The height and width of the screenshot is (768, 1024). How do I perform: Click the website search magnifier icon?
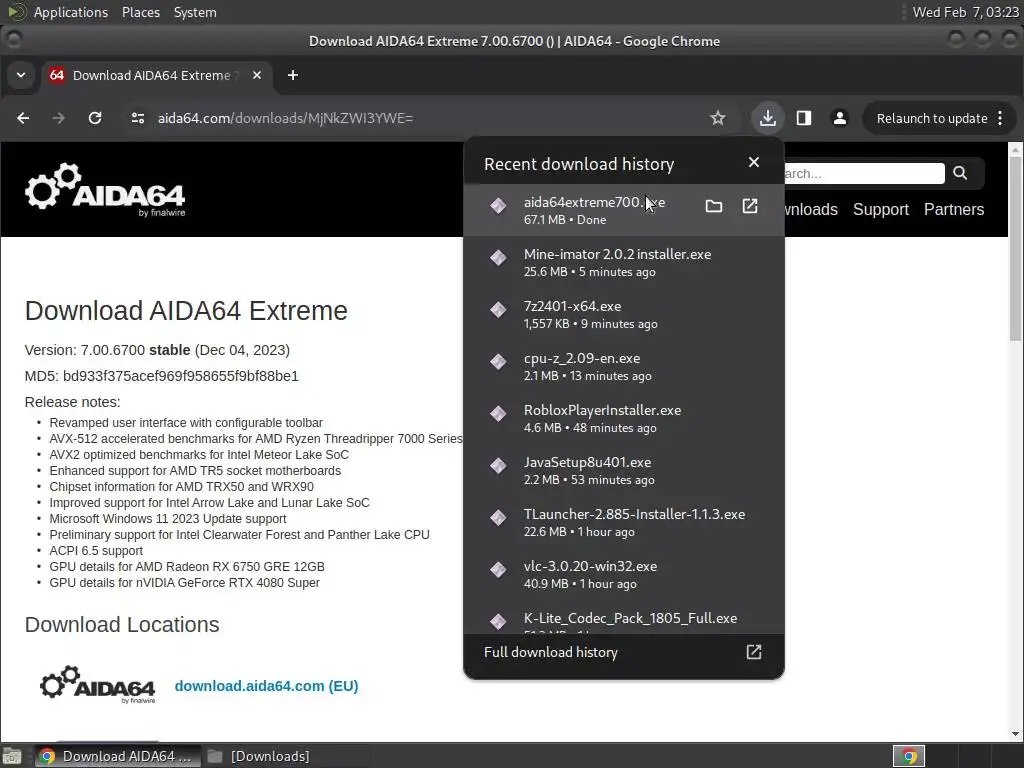960,173
